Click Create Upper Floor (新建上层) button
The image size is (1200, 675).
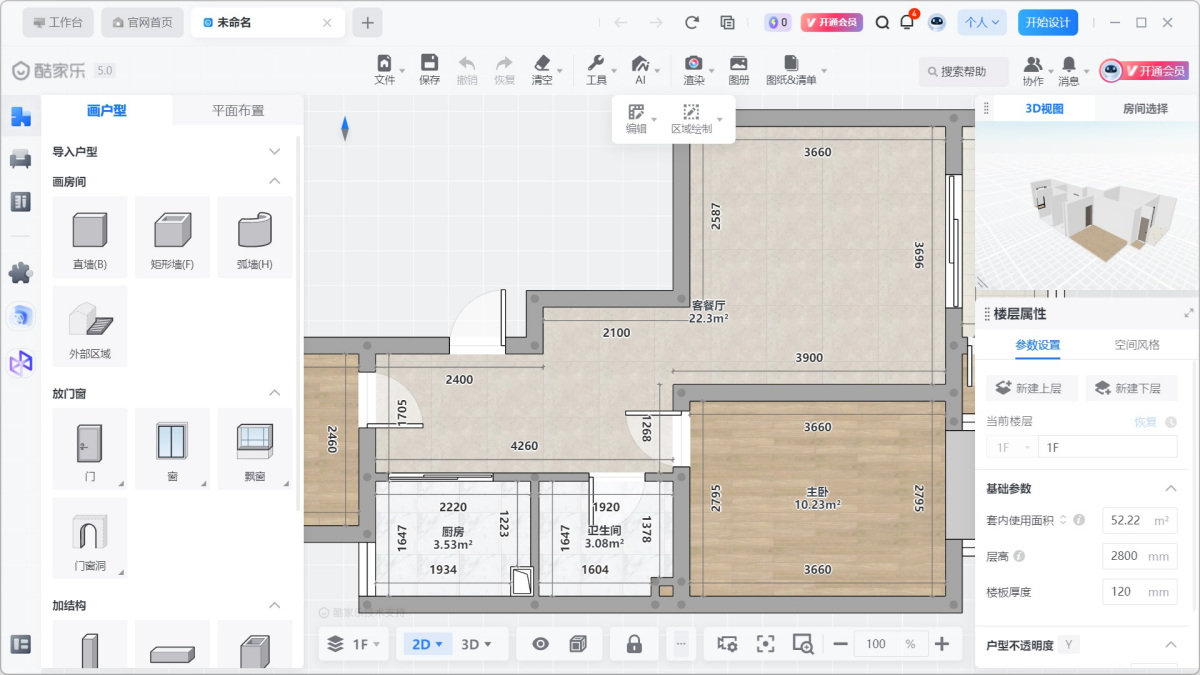point(1031,388)
